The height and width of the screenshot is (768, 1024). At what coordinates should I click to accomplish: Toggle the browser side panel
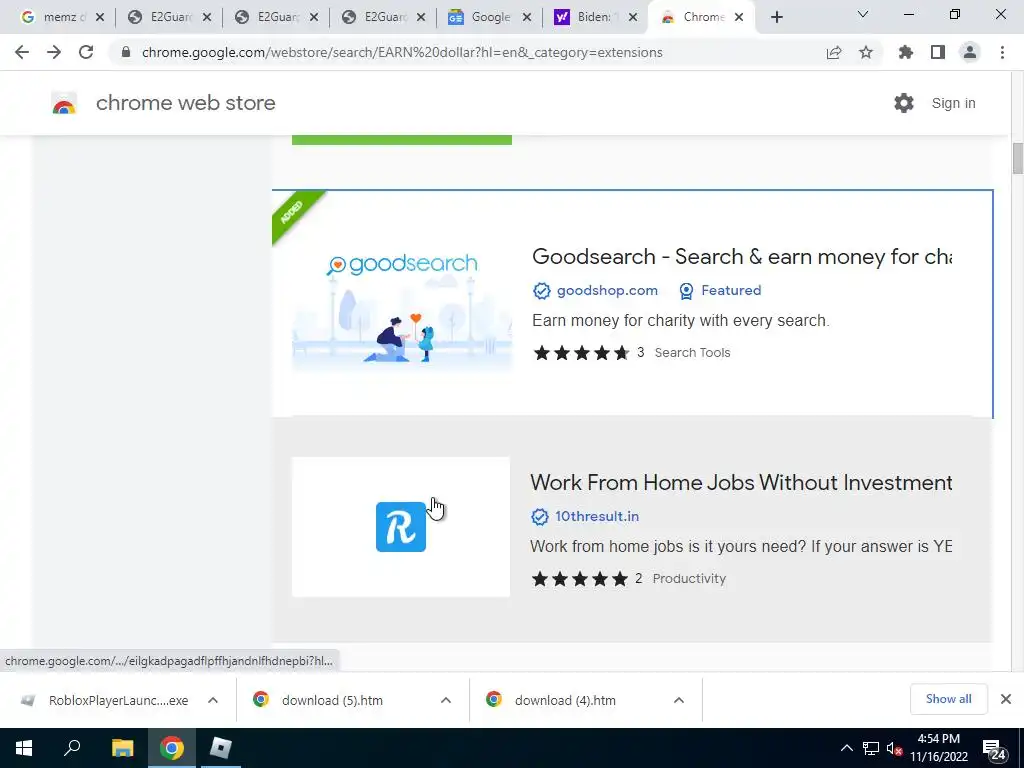click(938, 52)
